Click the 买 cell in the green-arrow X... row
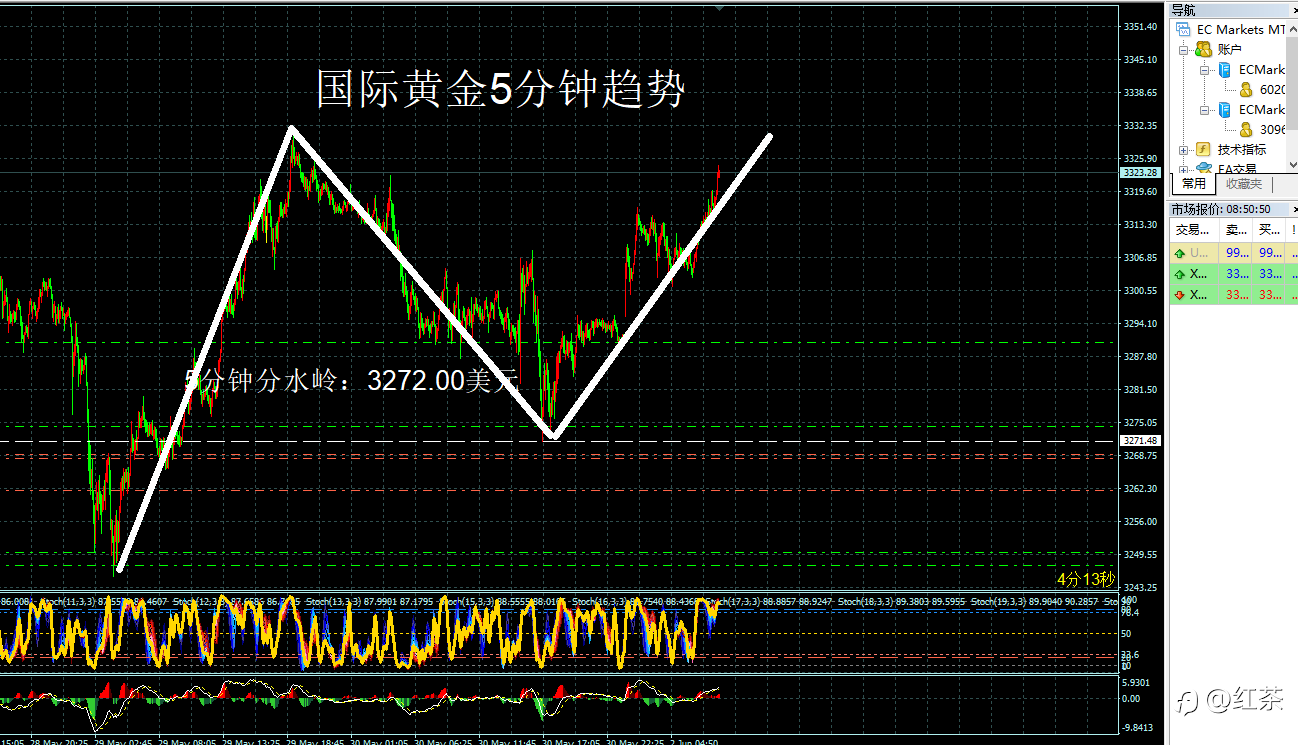Image resolution: width=1298 pixels, height=745 pixels. tap(1270, 274)
